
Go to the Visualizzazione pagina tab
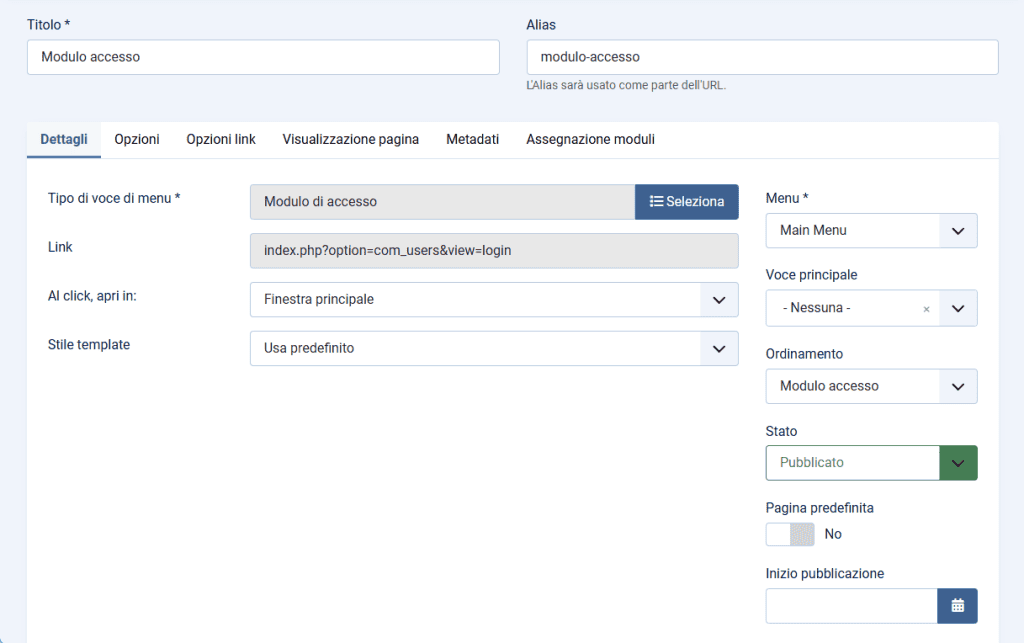click(350, 140)
